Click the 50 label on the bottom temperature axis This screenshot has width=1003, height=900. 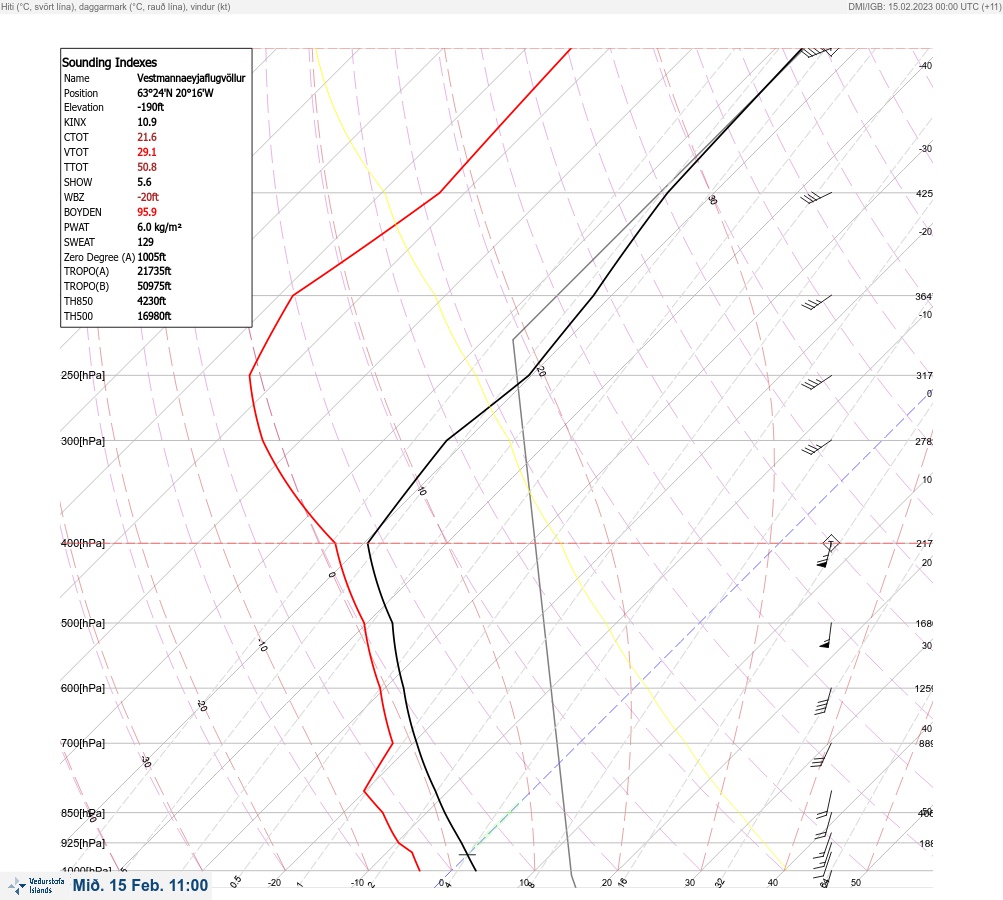856,883
